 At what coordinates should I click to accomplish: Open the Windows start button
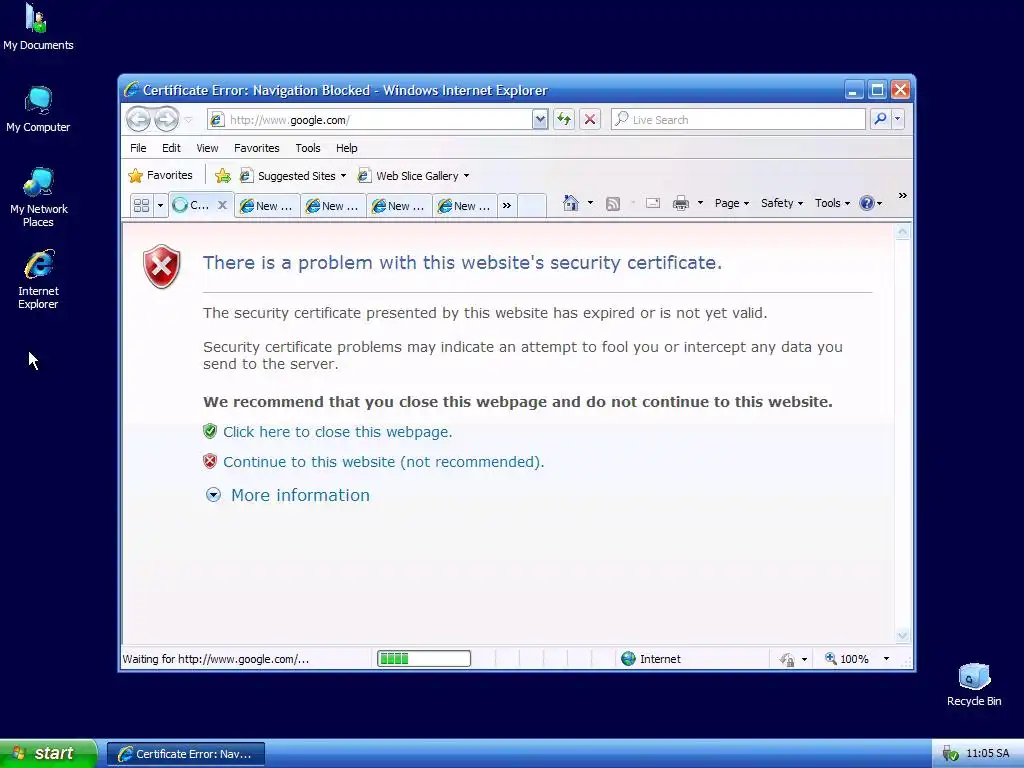pos(48,754)
